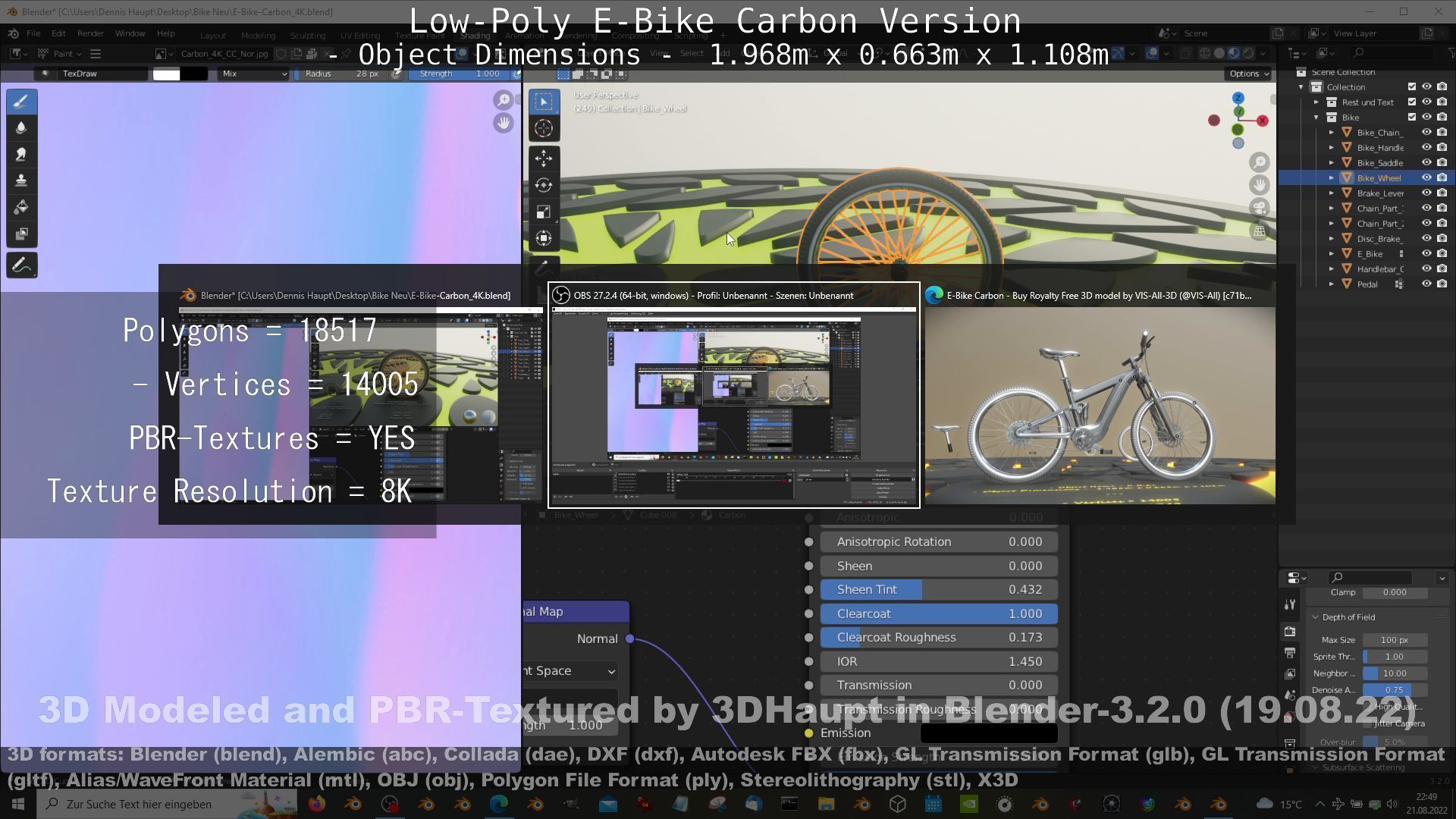Click the blue Z axis on the navigation gizmo
This screenshot has height=819, width=1456.
click(1238, 99)
